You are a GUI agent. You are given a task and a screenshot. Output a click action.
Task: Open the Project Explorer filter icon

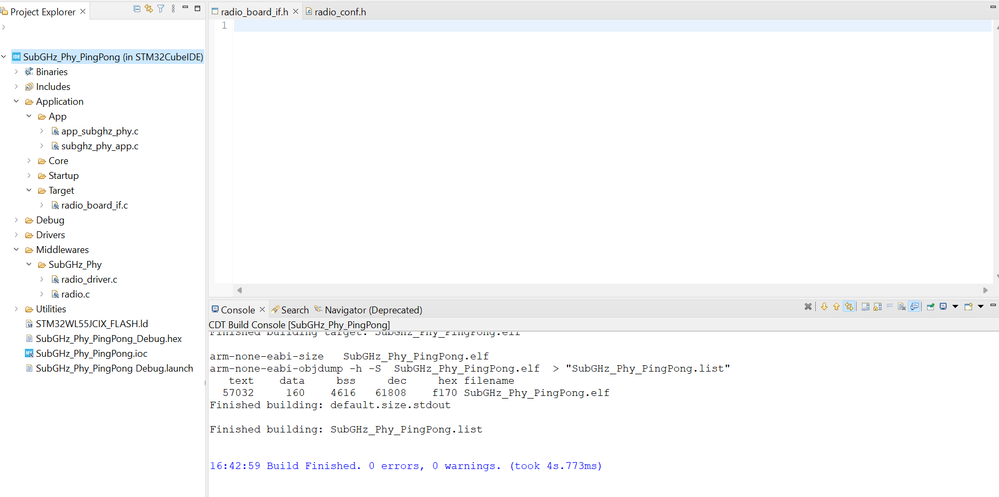(161, 8)
